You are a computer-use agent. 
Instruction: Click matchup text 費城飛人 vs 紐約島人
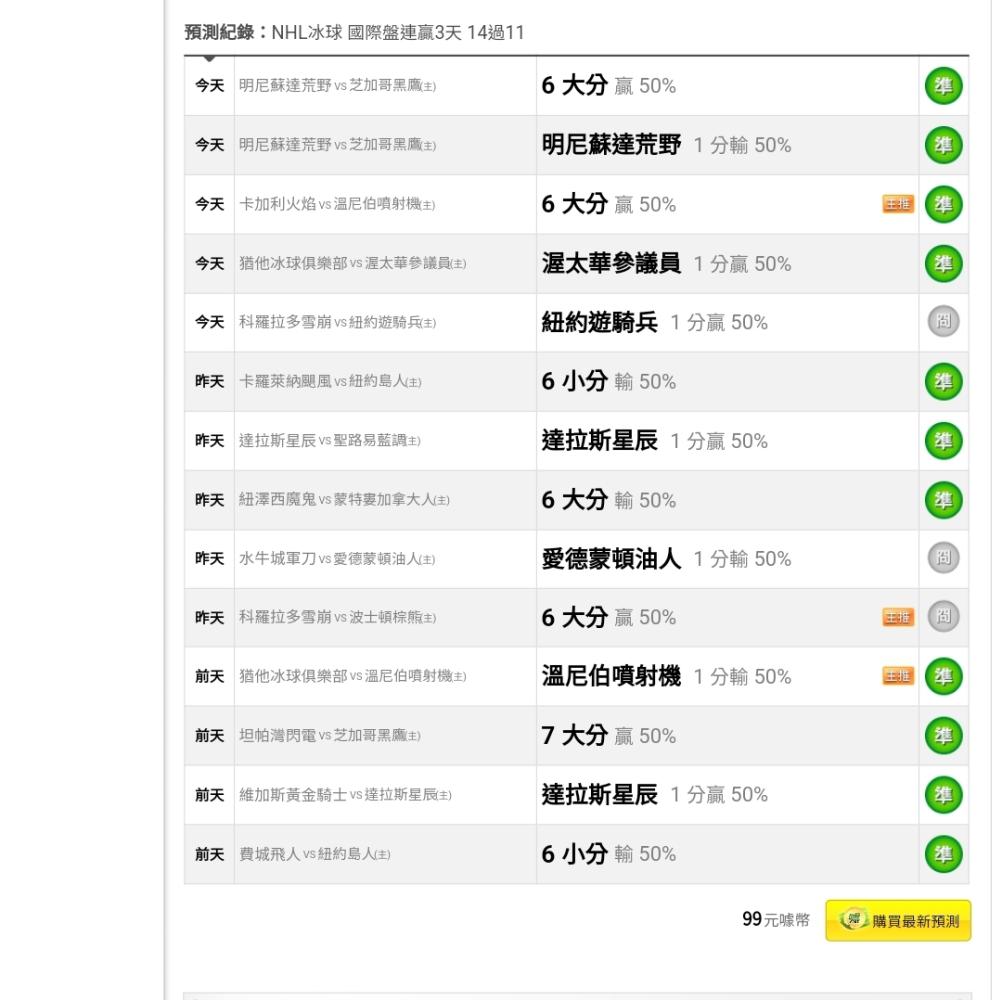[x=314, y=854]
